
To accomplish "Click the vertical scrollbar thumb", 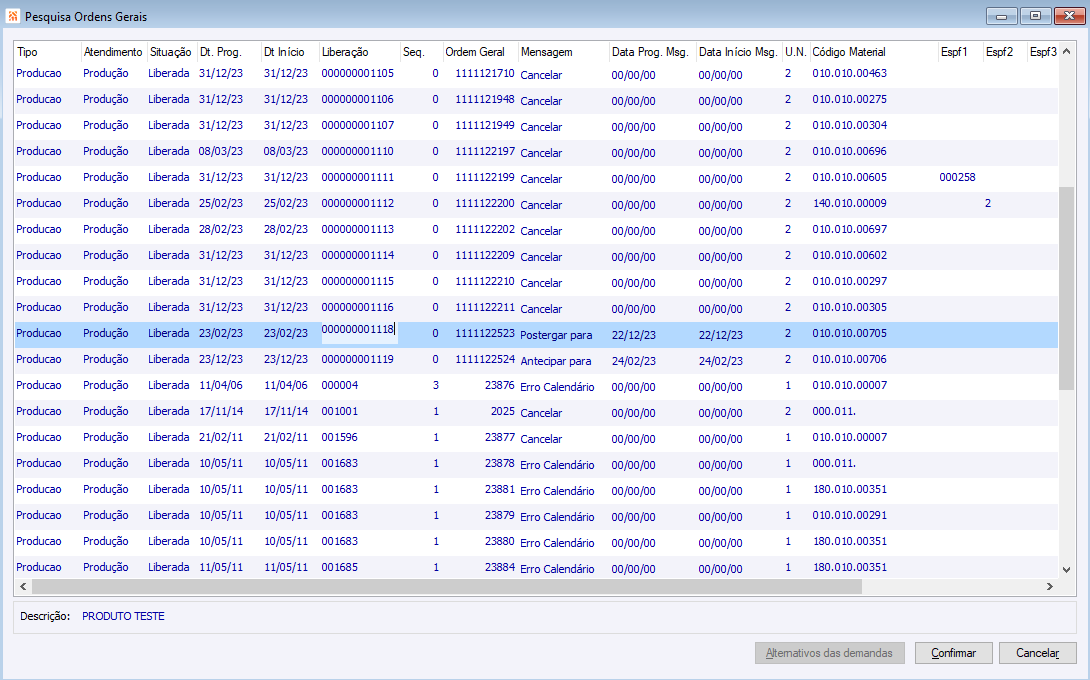I will (x=1066, y=288).
